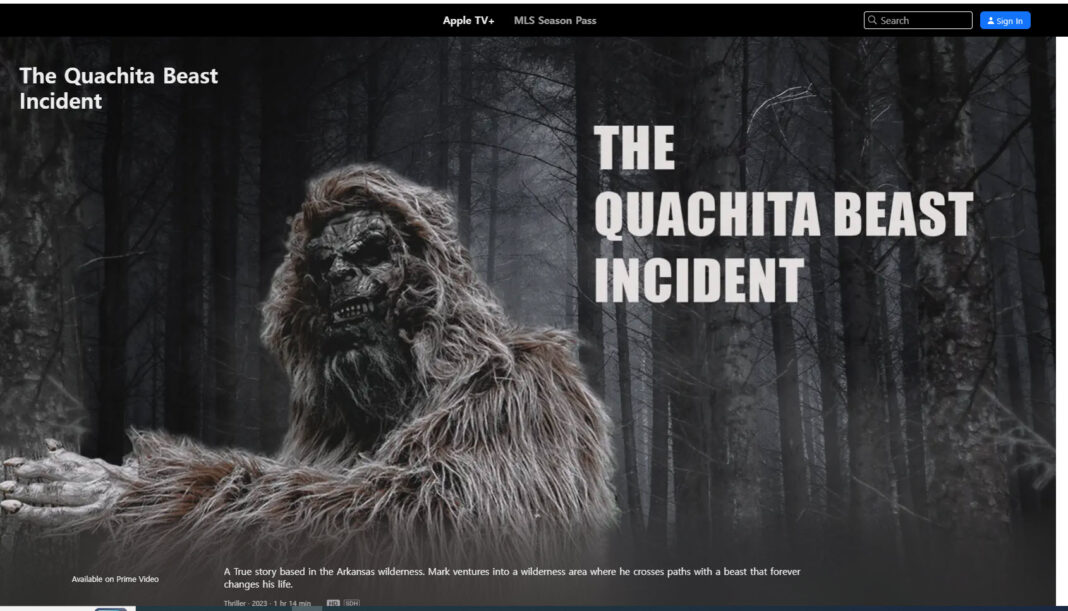Image resolution: width=1068 pixels, height=611 pixels.
Task: Click the large word THE in poster
Action: [x=634, y=149]
